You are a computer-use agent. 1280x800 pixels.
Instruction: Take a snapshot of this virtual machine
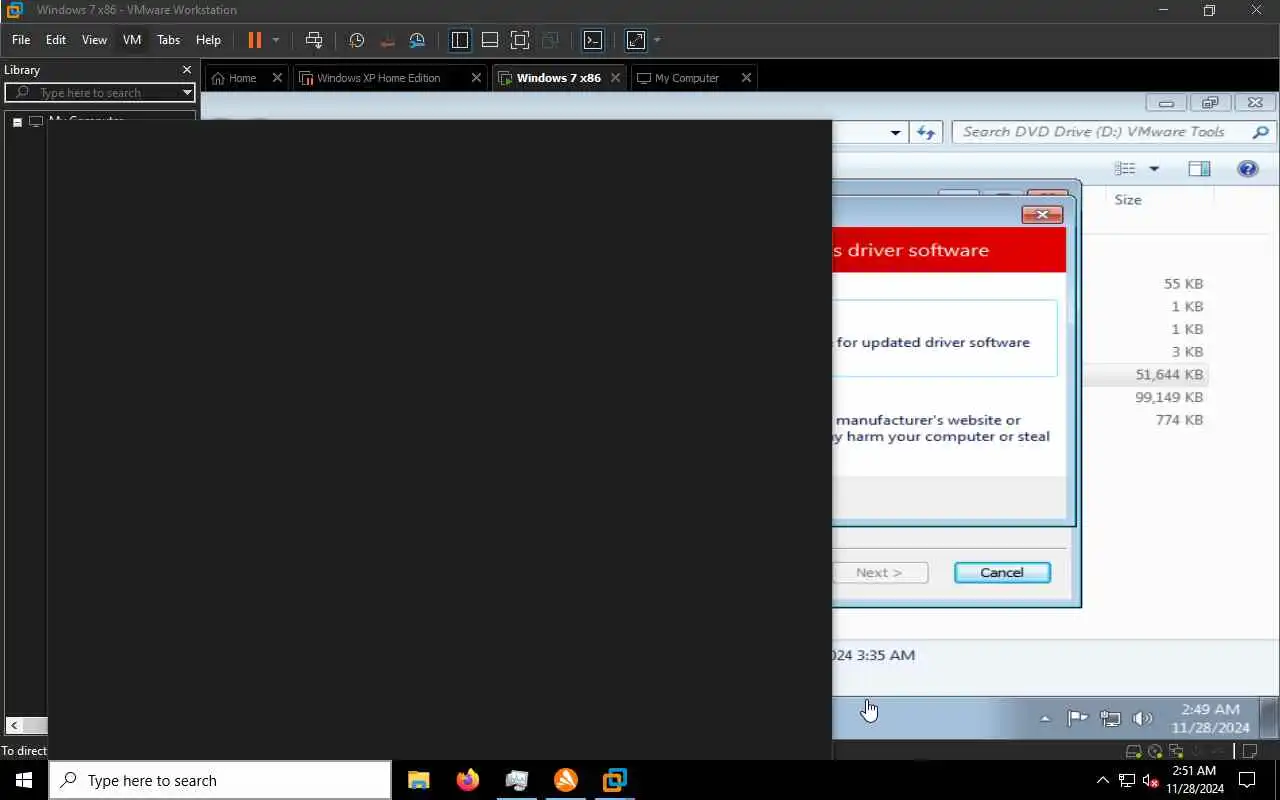pos(357,40)
